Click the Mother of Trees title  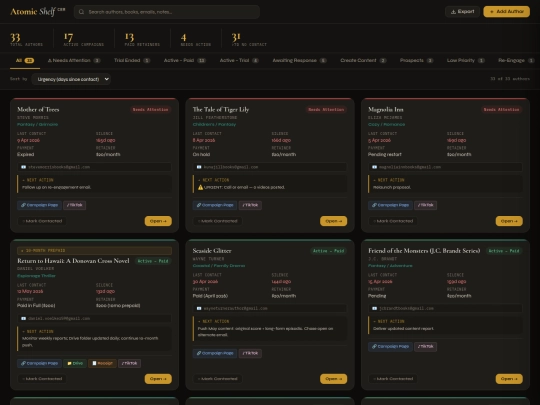click(x=38, y=110)
